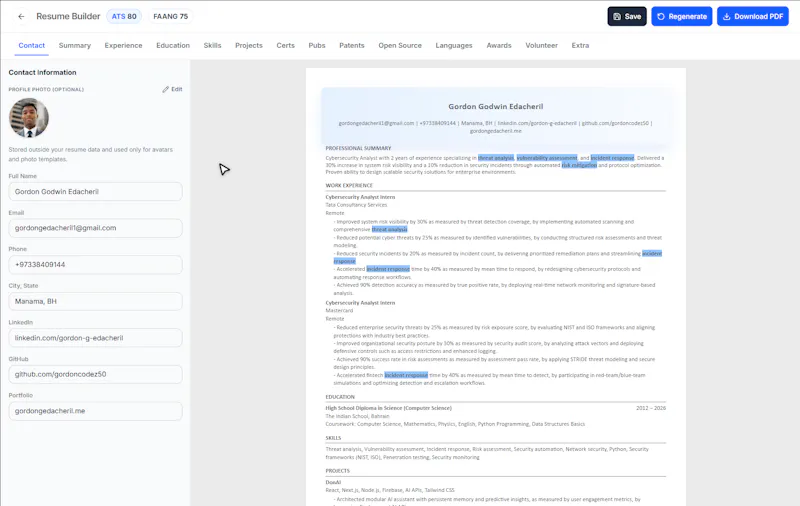Go to the Pubs tab

coord(317,45)
